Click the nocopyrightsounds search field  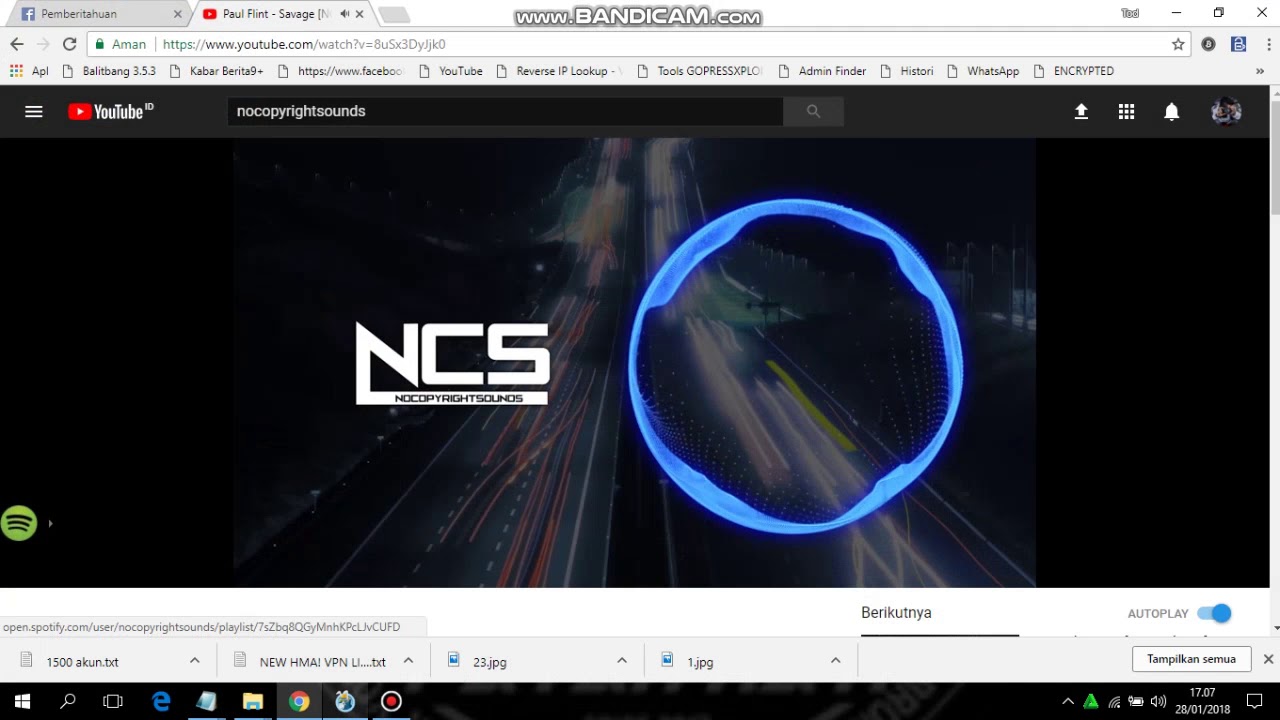click(x=505, y=111)
